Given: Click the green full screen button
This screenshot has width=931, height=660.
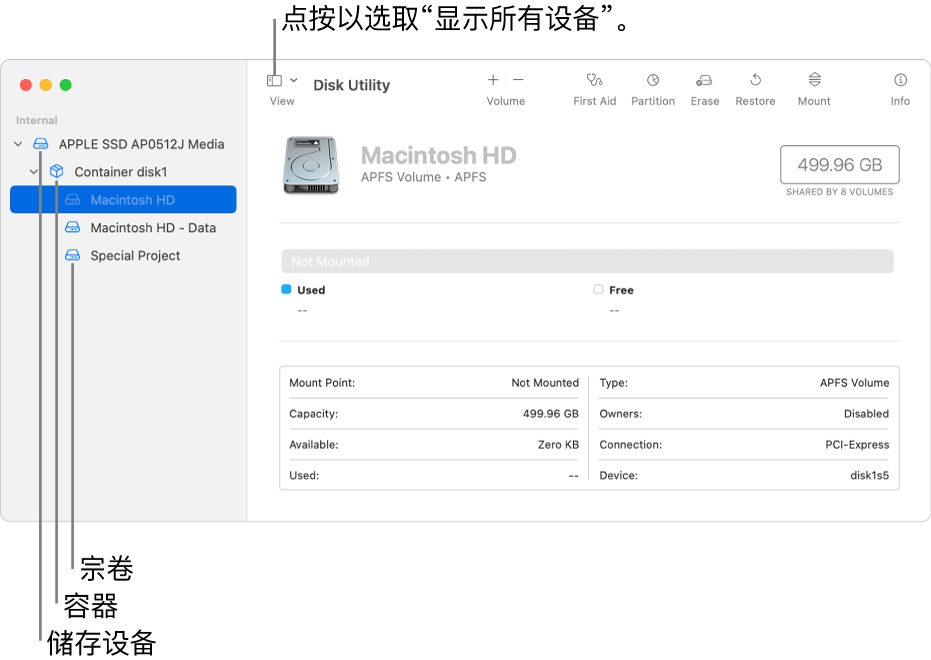Looking at the screenshot, I should (x=66, y=85).
